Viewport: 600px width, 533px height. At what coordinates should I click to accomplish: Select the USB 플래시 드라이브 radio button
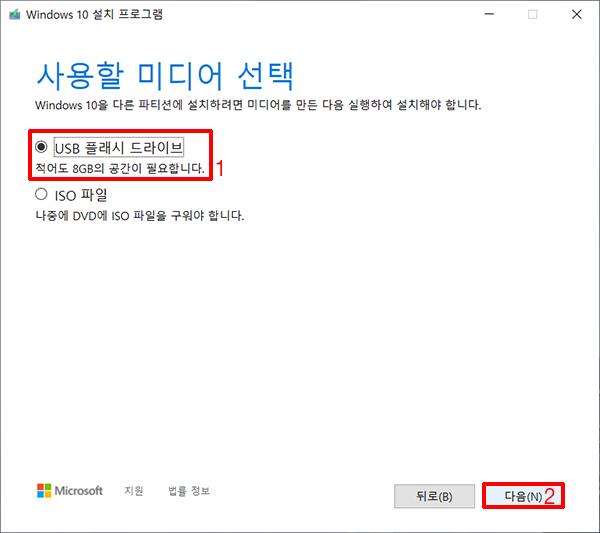tap(41, 147)
